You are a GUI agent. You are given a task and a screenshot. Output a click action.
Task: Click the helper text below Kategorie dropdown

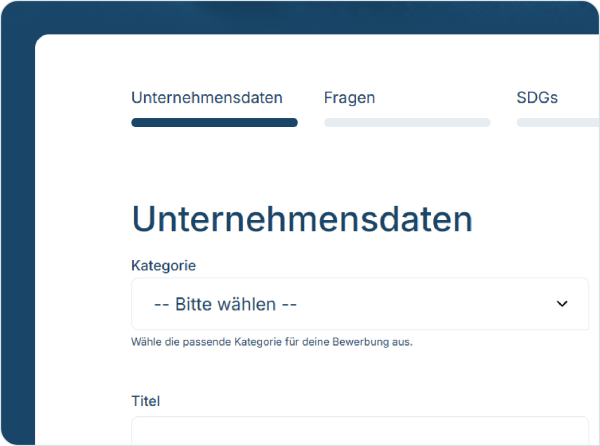[x=272, y=342]
